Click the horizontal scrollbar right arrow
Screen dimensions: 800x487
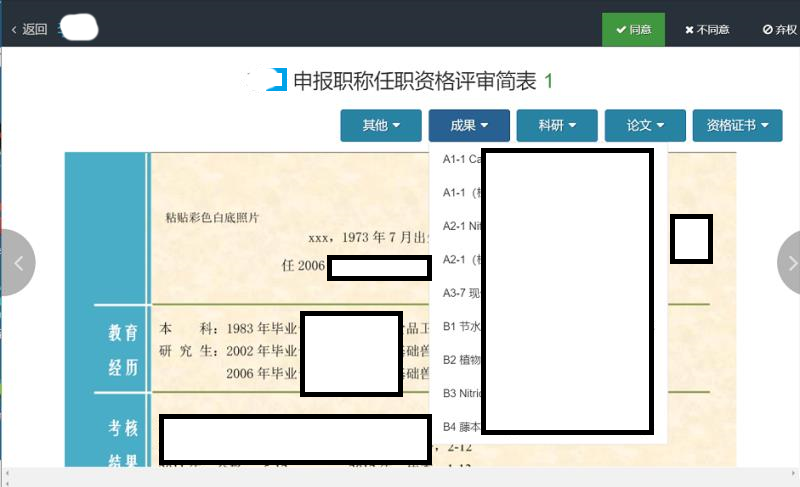[794, 471]
